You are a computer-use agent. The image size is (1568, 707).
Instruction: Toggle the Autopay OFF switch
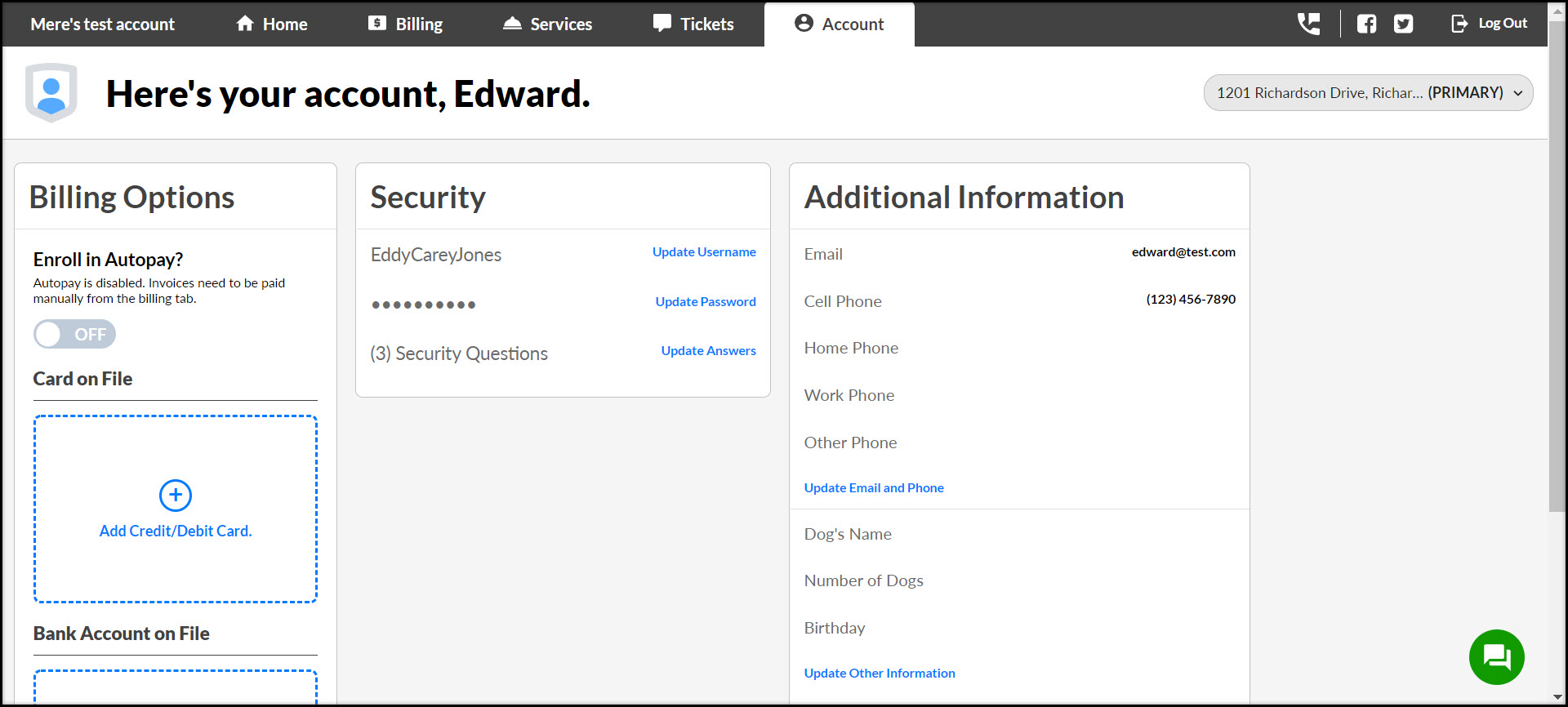74,334
